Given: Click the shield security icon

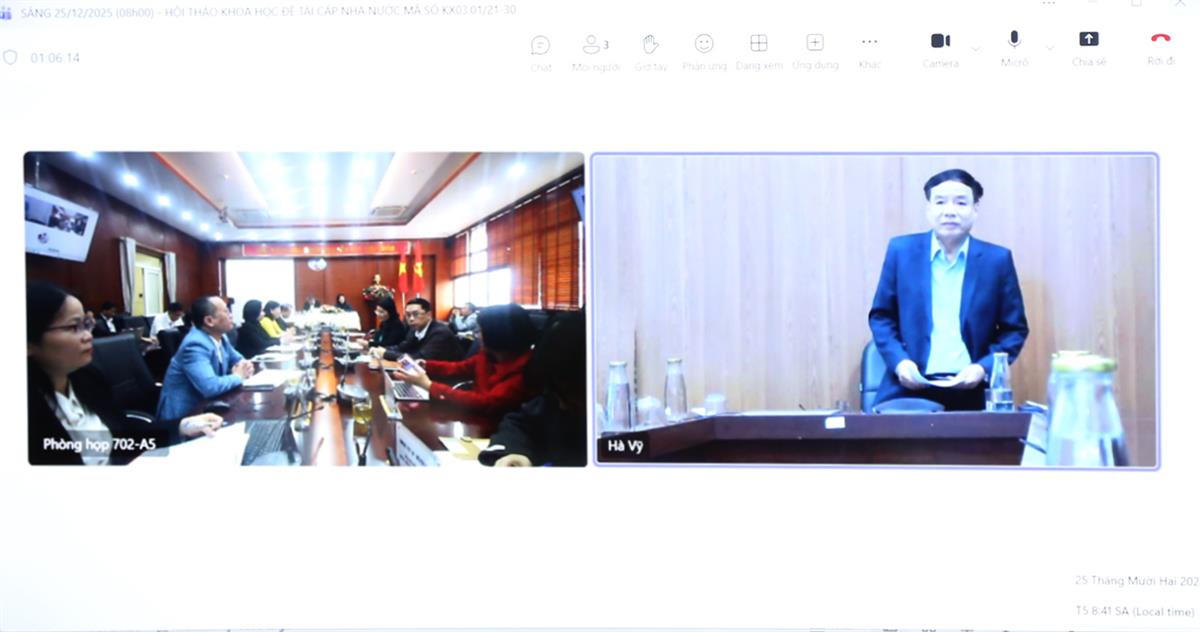Looking at the screenshot, I should (11, 58).
